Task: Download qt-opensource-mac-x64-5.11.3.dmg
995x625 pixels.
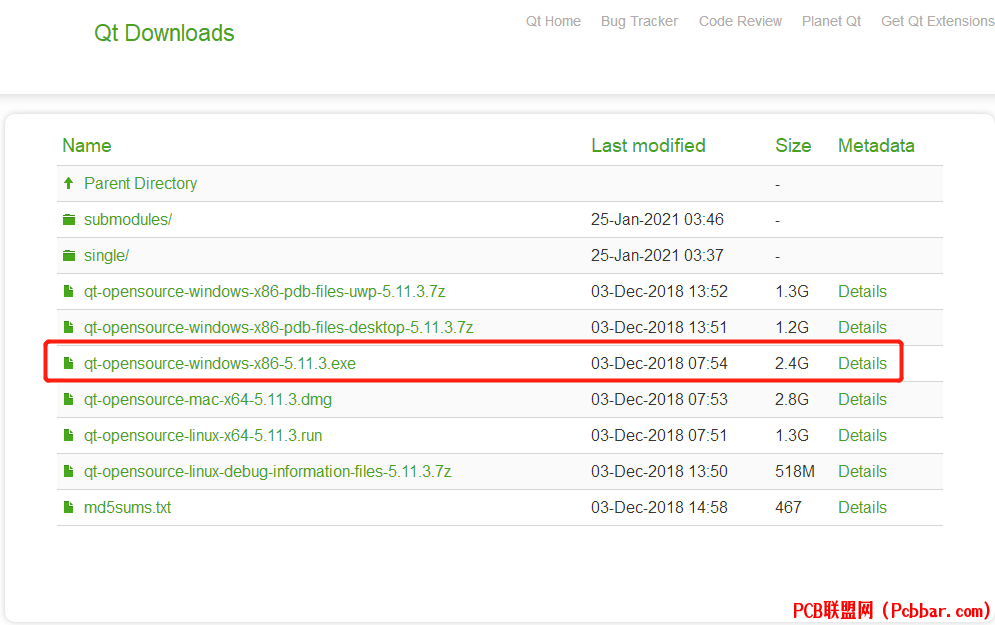Action: tap(208, 400)
